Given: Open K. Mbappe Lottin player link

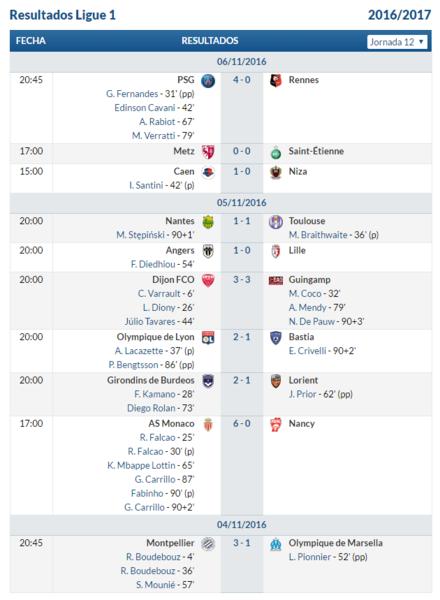Looking at the screenshot, I should tap(141, 465).
